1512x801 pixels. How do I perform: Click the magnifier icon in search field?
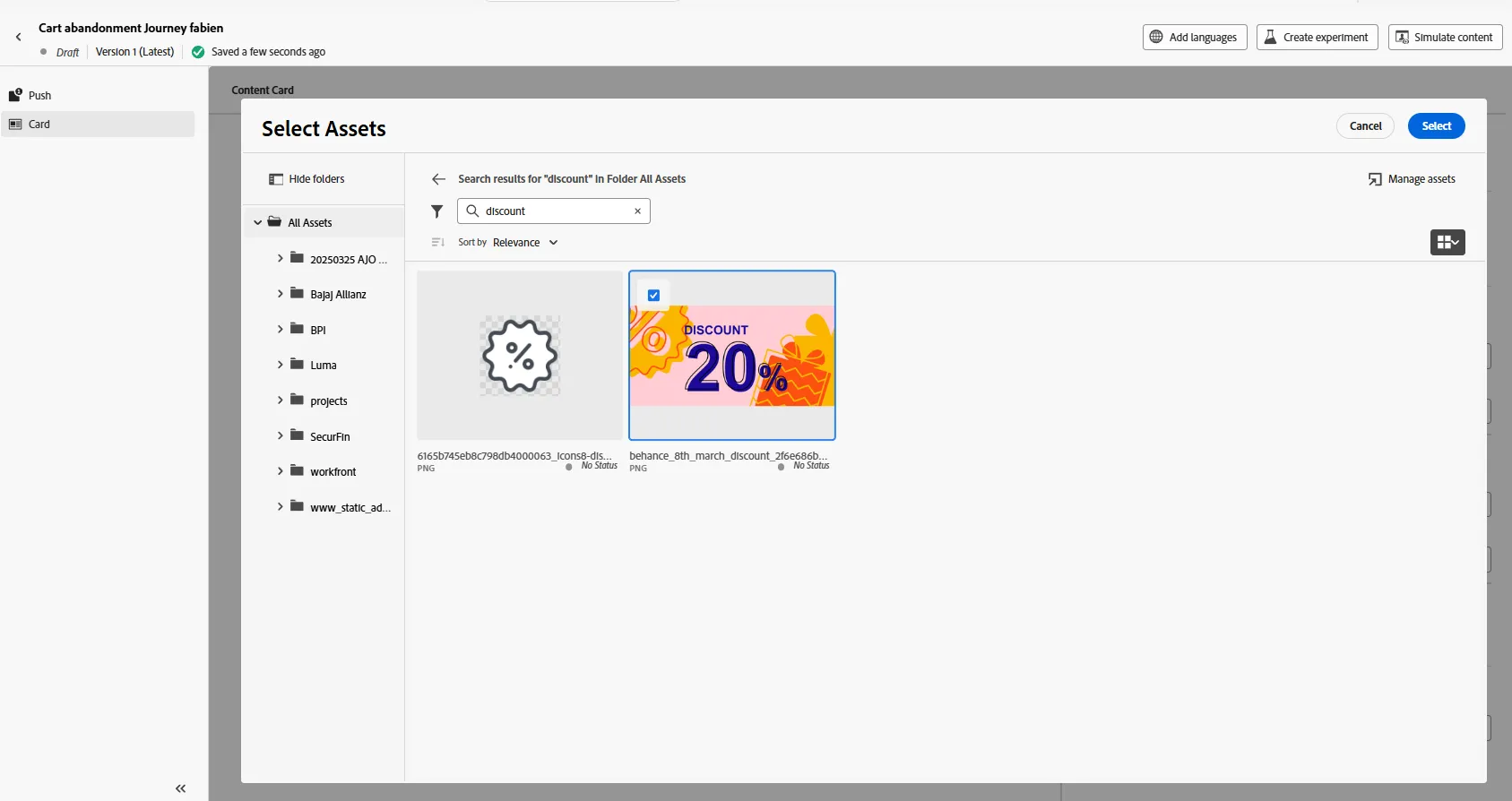click(472, 211)
